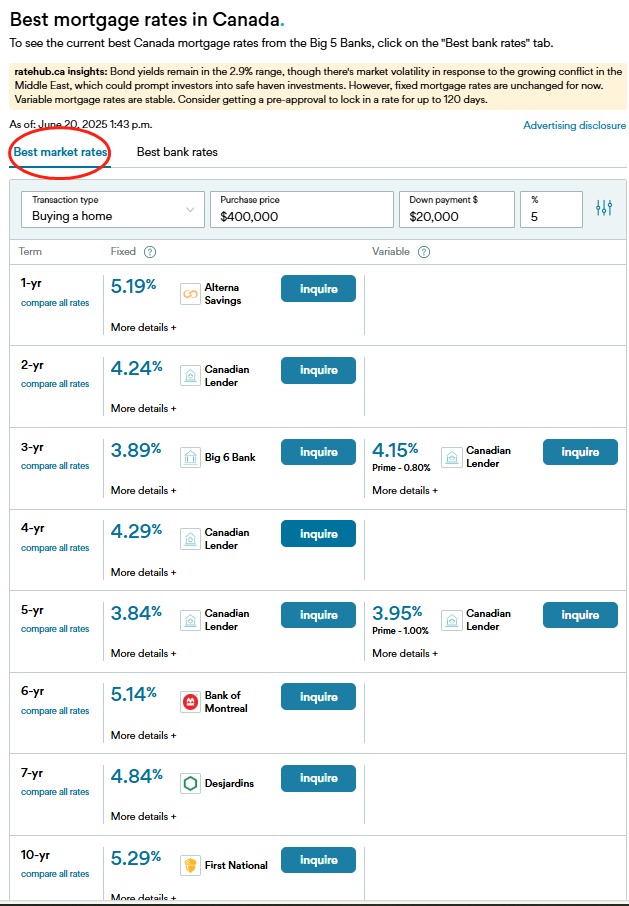Click the Desjardins hexagon logo

tap(190, 784)
